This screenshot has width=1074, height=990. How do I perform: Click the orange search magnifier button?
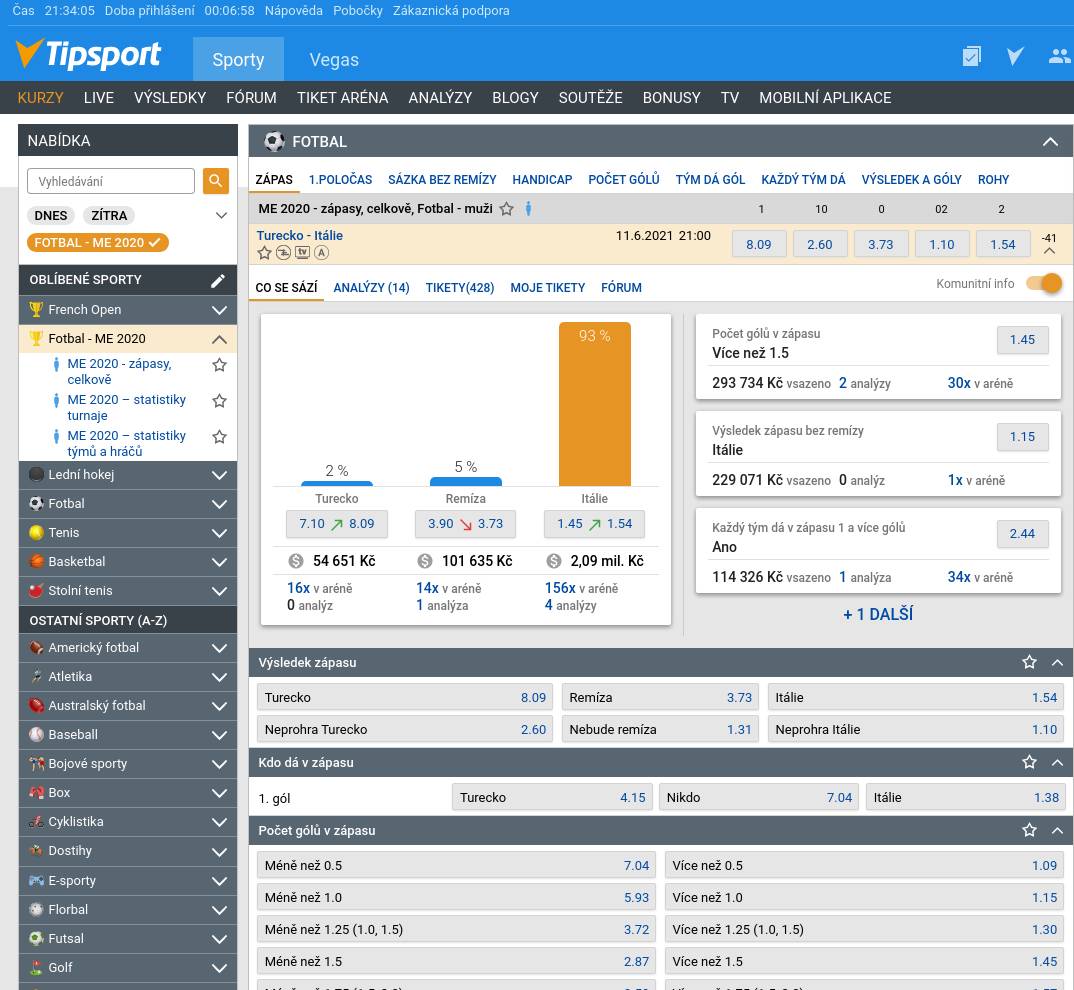(216, 181)
